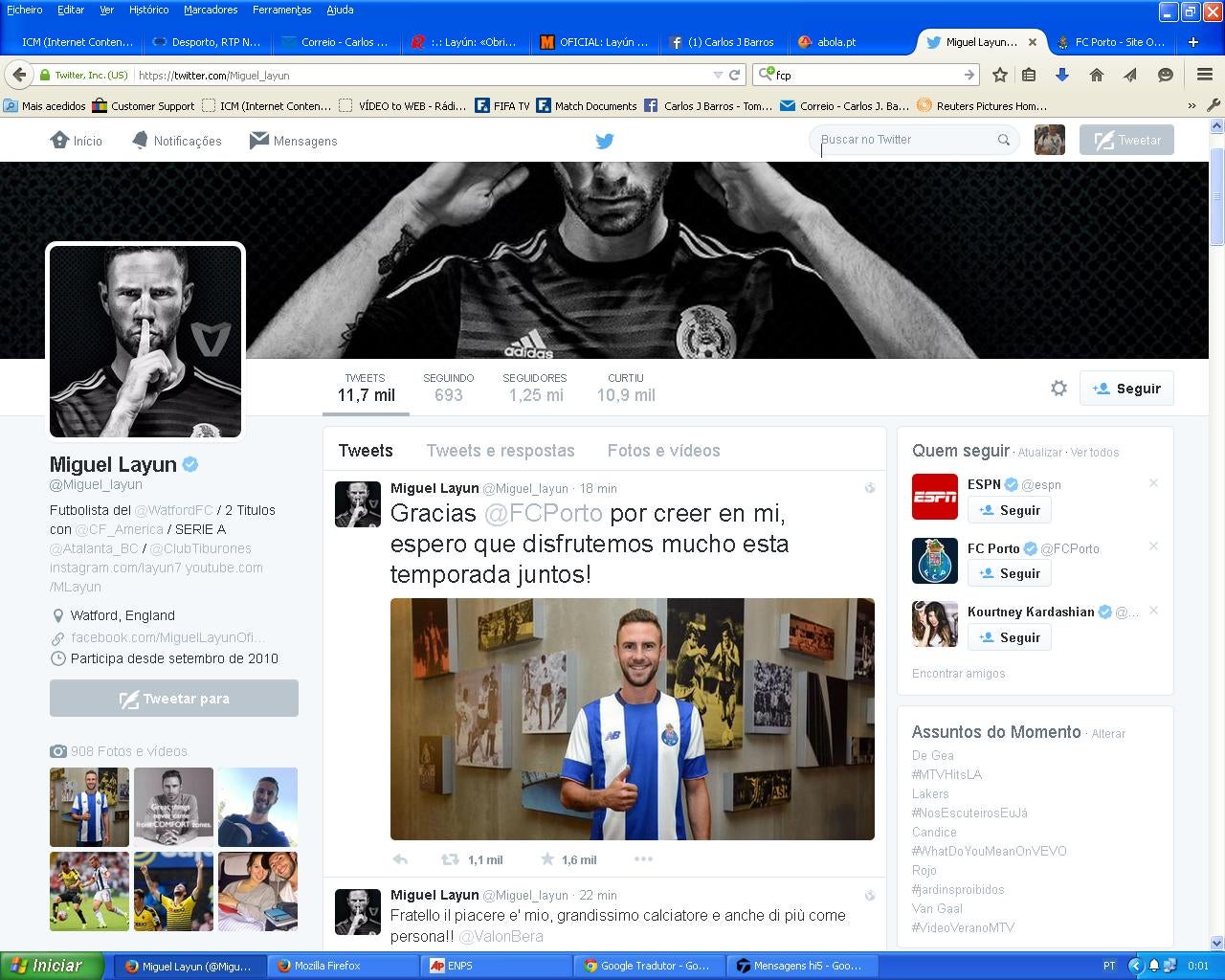This screenshot has width=1225, height=980.
Task: Click the reply arrow under Porto tweet
Action: pos(401,859)
